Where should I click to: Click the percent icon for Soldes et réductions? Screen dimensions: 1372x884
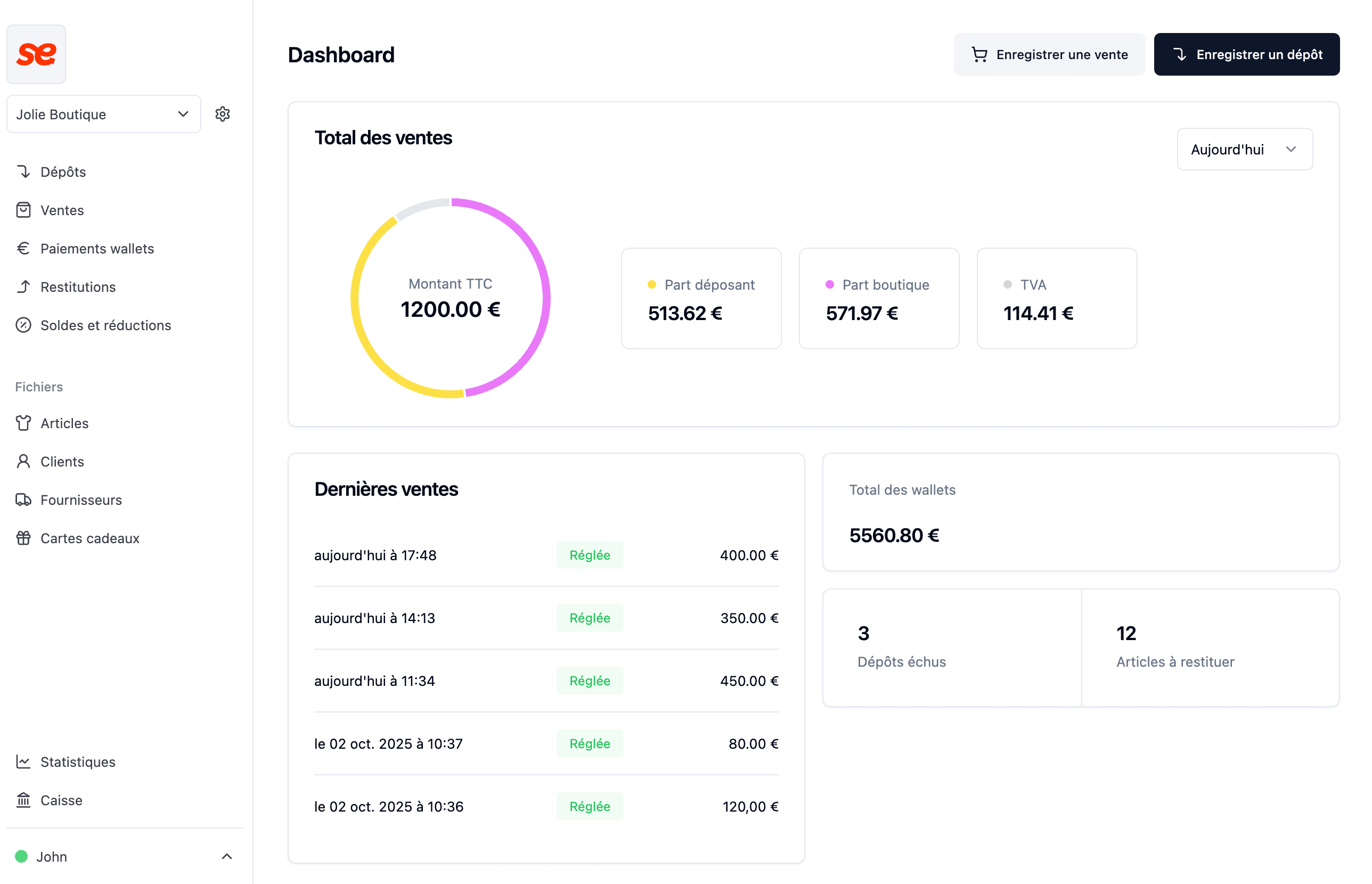[x=23, y=325]
